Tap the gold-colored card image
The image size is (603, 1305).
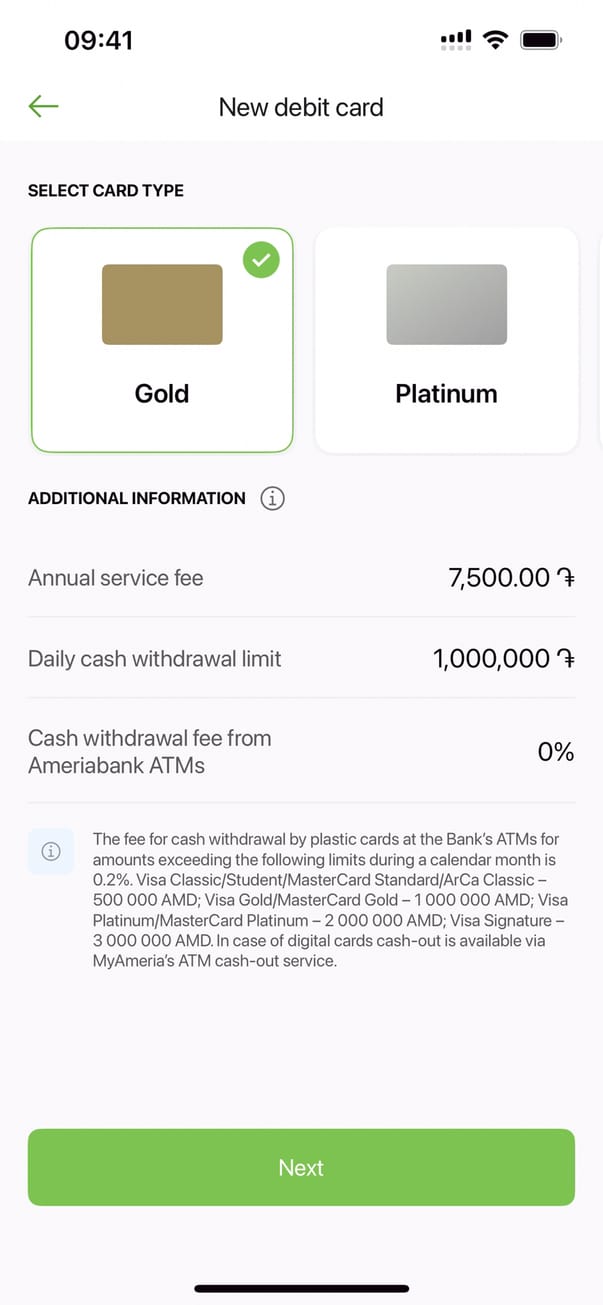point(162,304)
